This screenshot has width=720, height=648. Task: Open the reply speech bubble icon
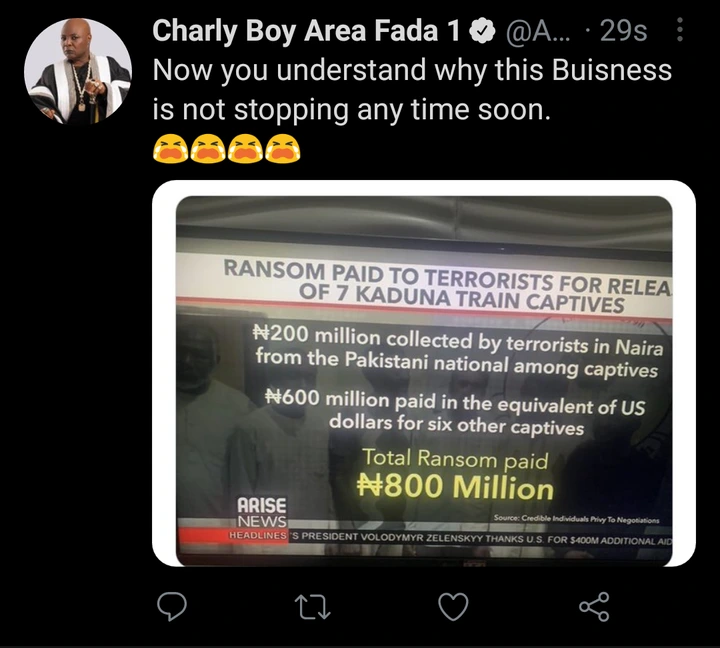175,605
